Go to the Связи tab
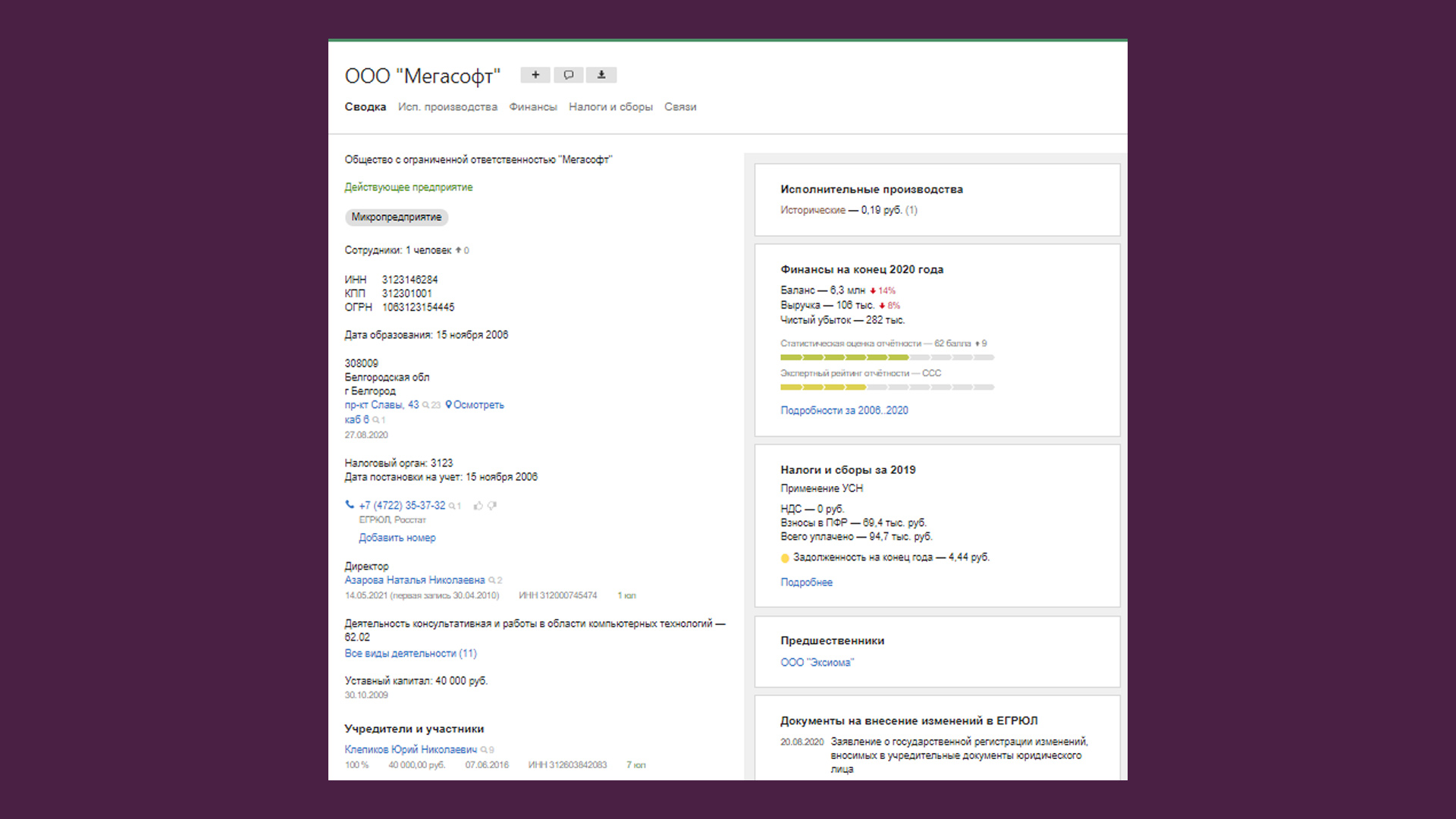Image resolution: width=1456 pixels, height=819 pixels. (x=680, y=107)
